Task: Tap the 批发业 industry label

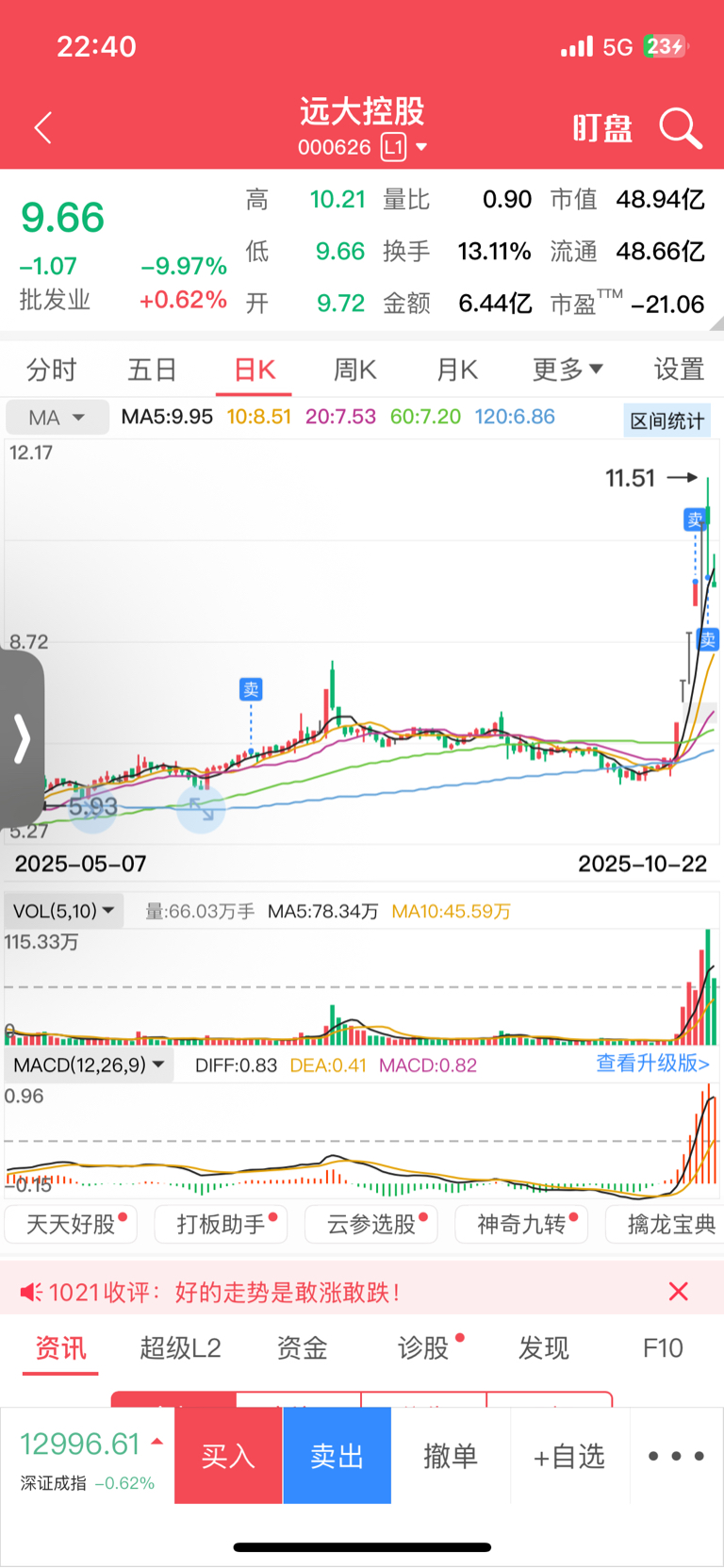Action: pos(55,300)
